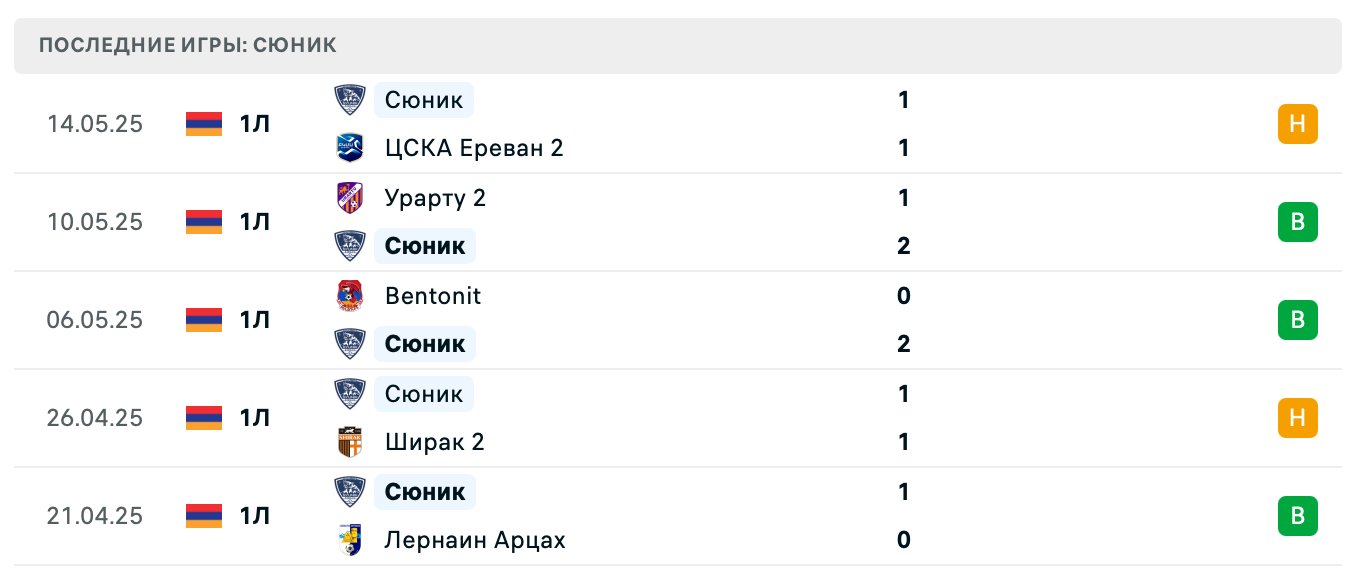Select the green В result of the Bentonit match
The image size is (1356, 584).
click(1298, 320)
